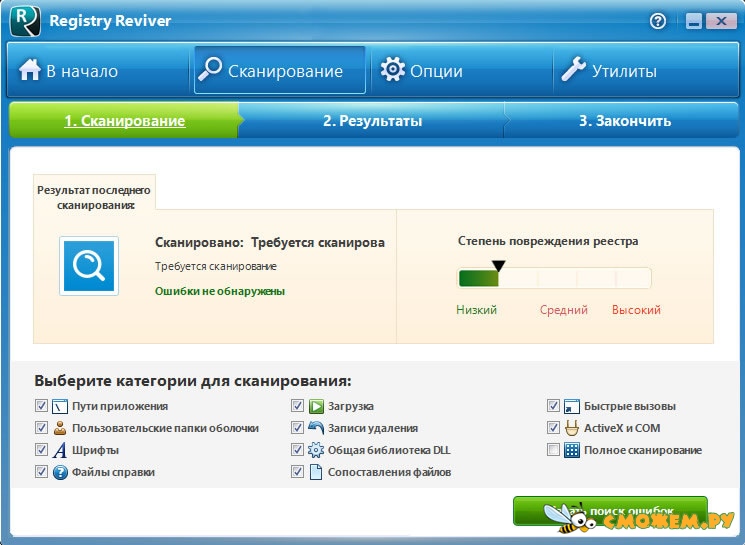Minimize the Registry Reviver window

click(694, 21)
